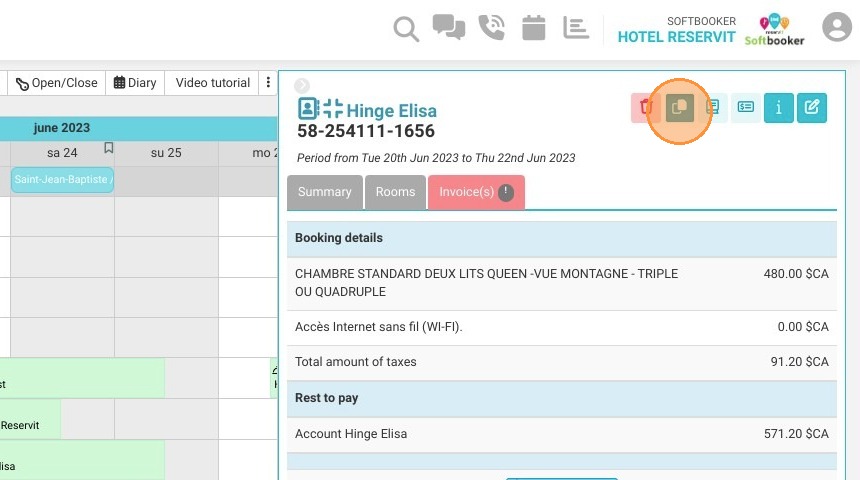Click the green Reservit booking bar
860x480 pixels.
(30, 419)
